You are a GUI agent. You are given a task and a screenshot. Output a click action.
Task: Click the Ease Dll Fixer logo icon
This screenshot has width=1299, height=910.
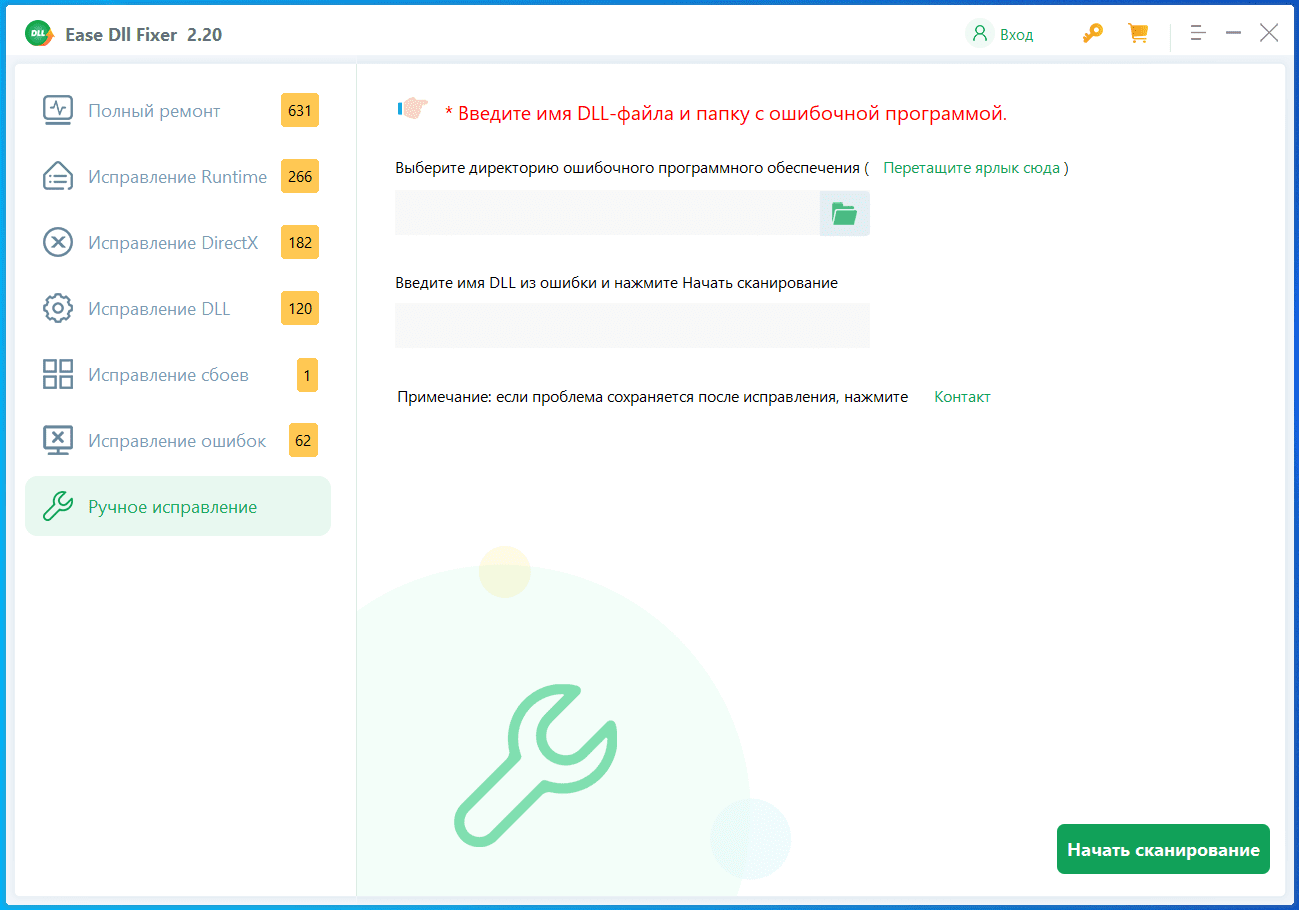tap(39, 34)
